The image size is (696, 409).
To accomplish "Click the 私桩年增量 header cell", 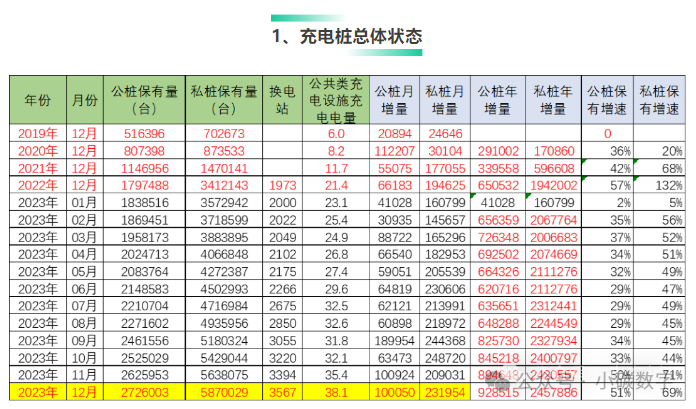I will pyautogui.click(x=553, y=100).
